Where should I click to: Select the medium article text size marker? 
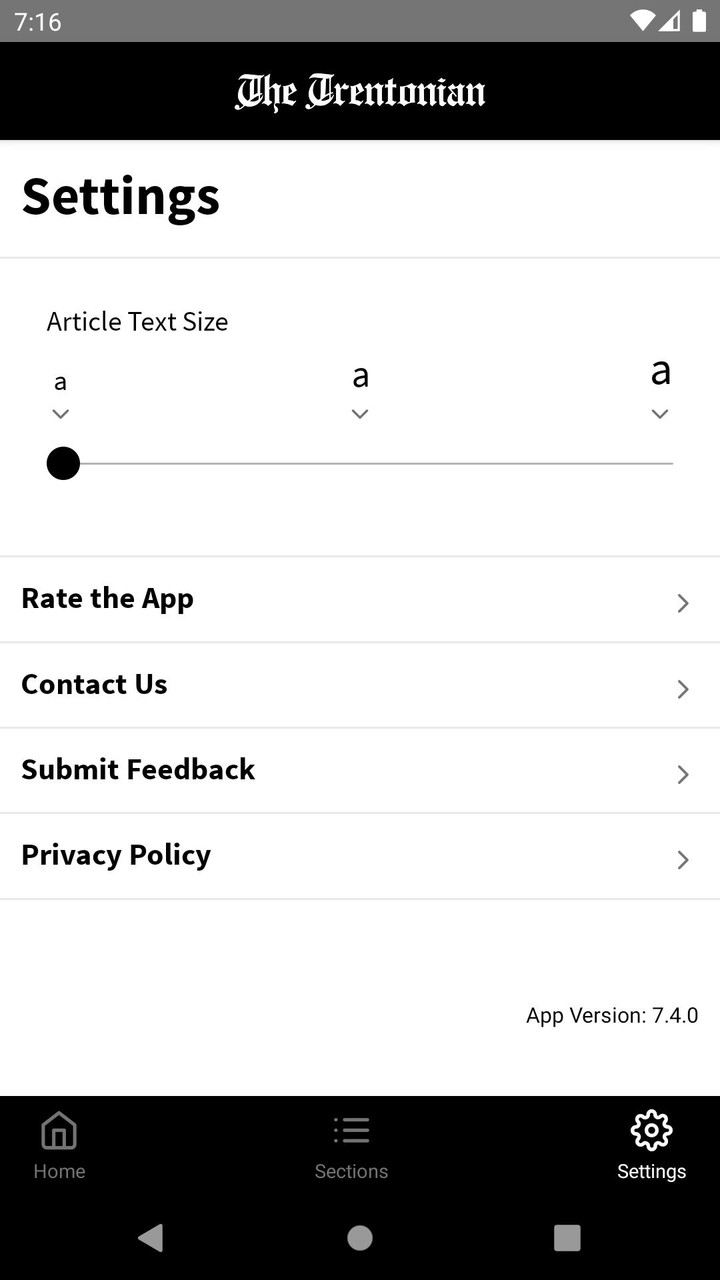[360, 392]
